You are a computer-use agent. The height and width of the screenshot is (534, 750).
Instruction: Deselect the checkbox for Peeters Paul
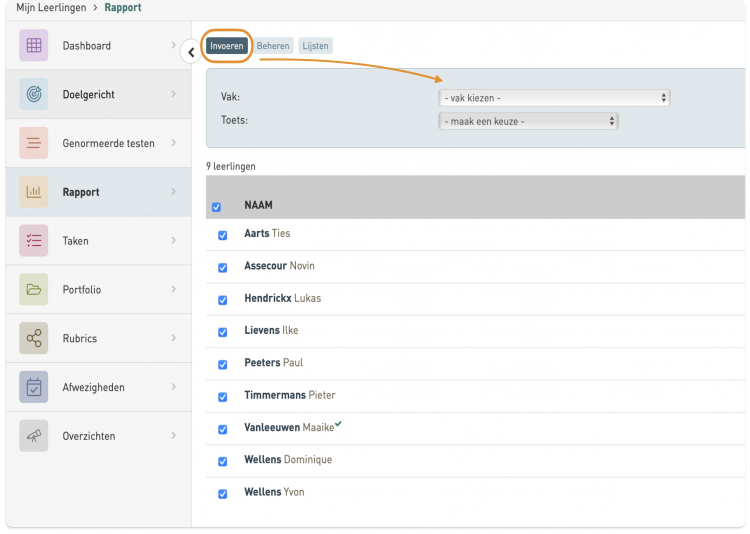point(222,364)
